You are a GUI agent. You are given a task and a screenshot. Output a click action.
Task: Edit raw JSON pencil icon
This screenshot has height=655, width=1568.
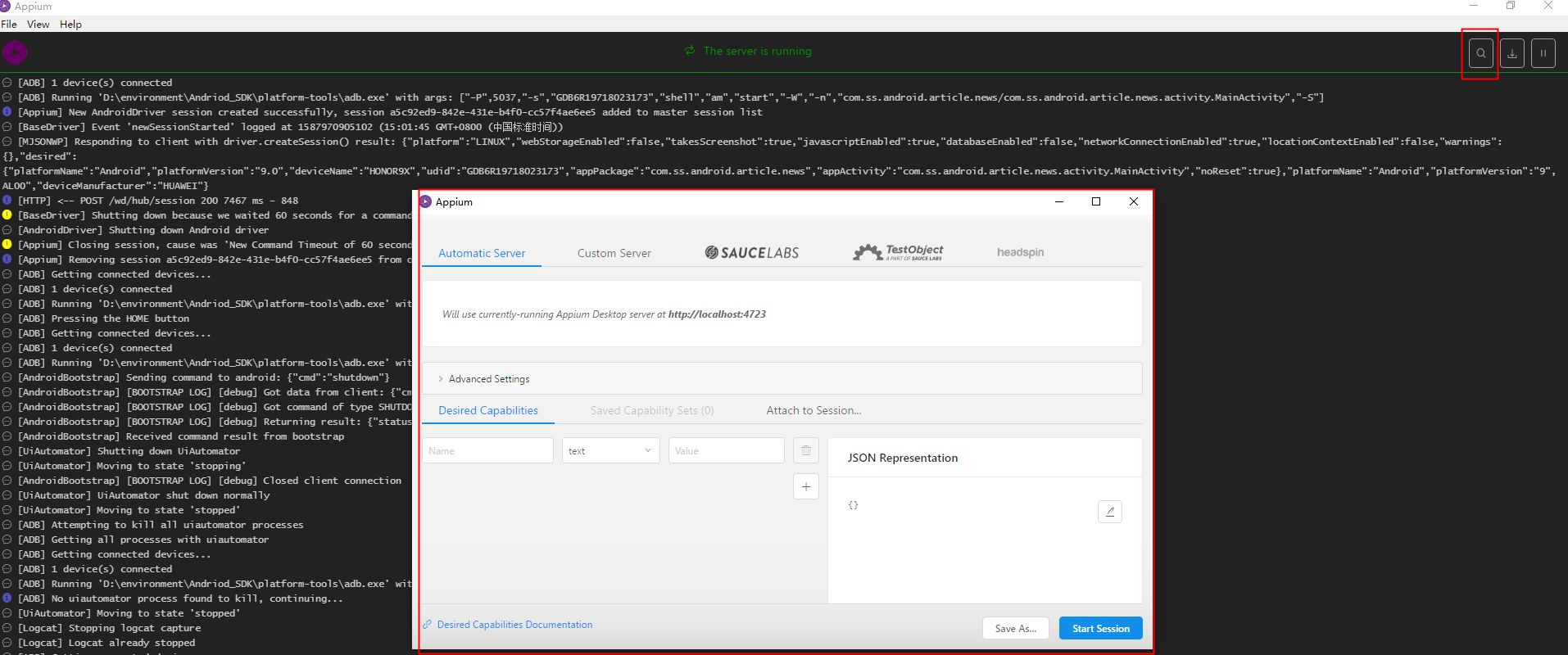pos(1110,512)
